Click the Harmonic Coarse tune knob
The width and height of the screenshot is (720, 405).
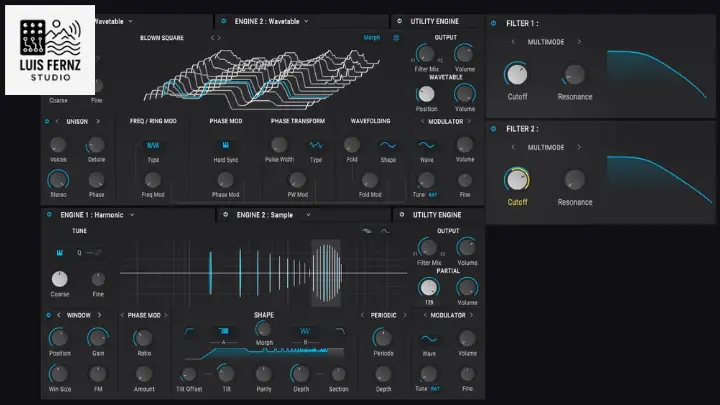coord(60,279)
